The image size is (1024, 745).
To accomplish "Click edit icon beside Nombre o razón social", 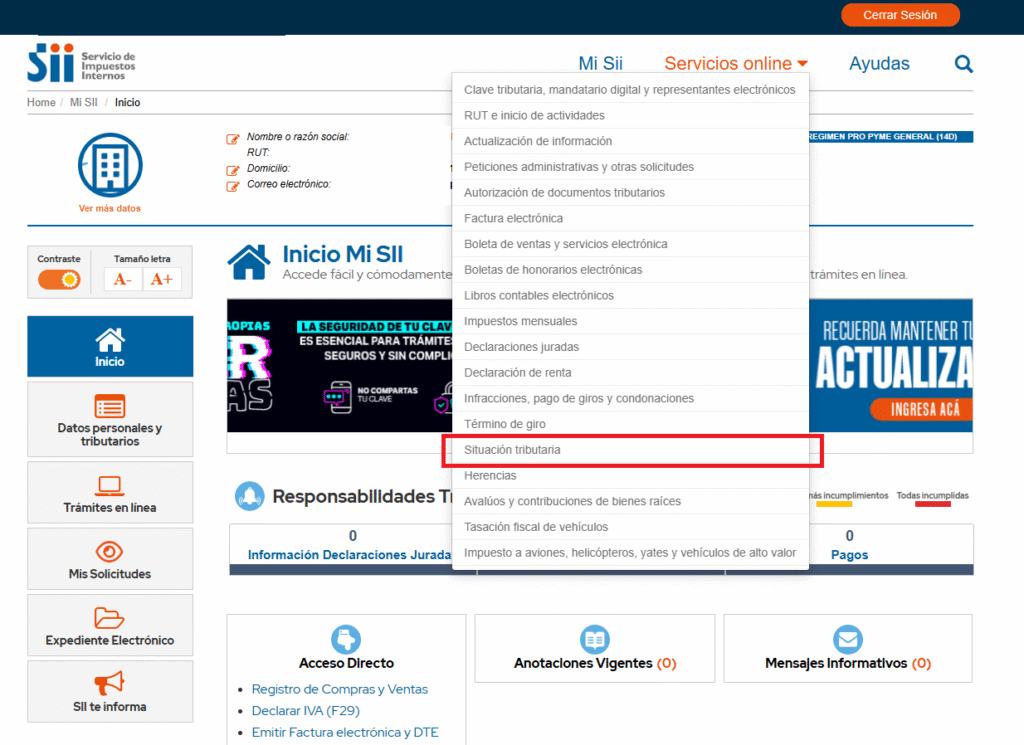I will click(x=233, y=138).
